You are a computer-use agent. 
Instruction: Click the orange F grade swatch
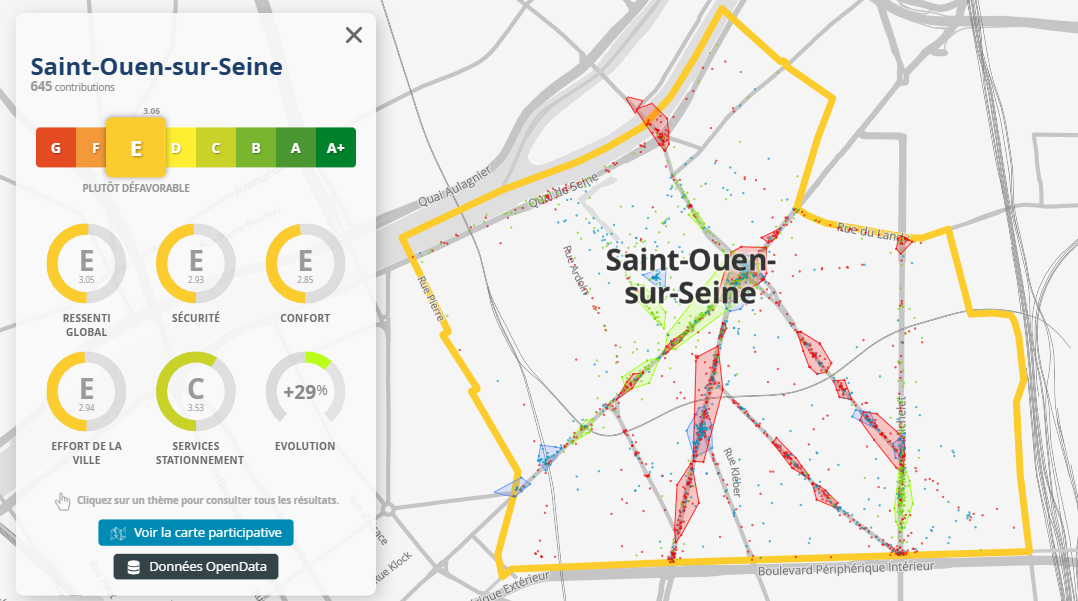(x=93, y=148)
